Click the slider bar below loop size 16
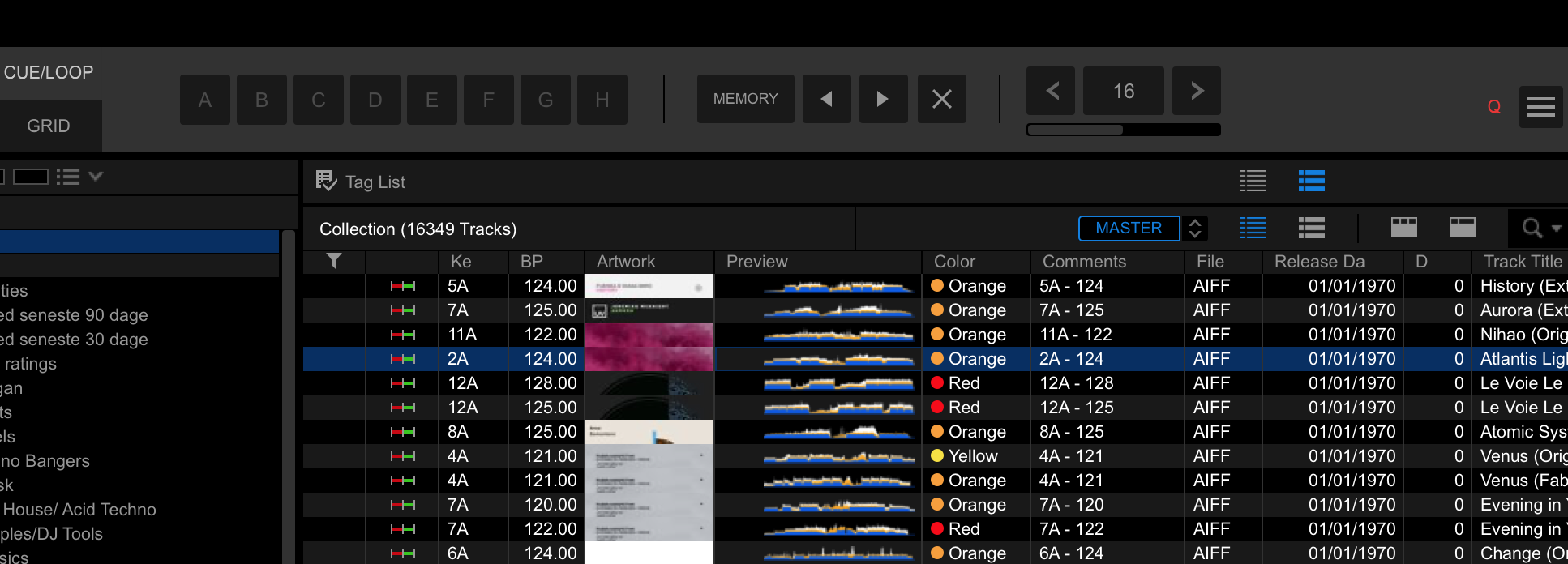Screen dimensions: 1568x564 [x=1123, y=130]
